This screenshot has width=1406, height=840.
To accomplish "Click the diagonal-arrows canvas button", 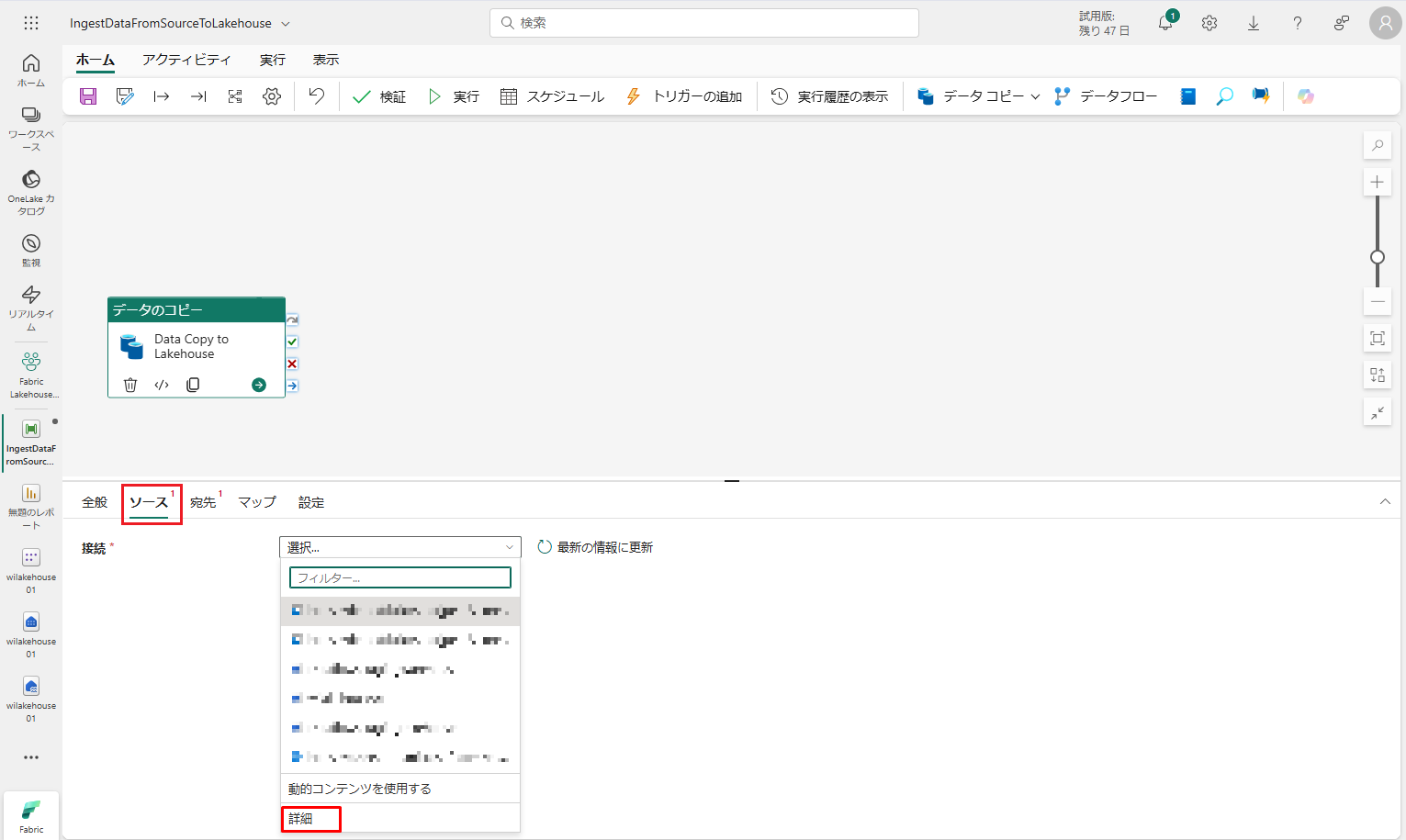I will point(1378,413).
